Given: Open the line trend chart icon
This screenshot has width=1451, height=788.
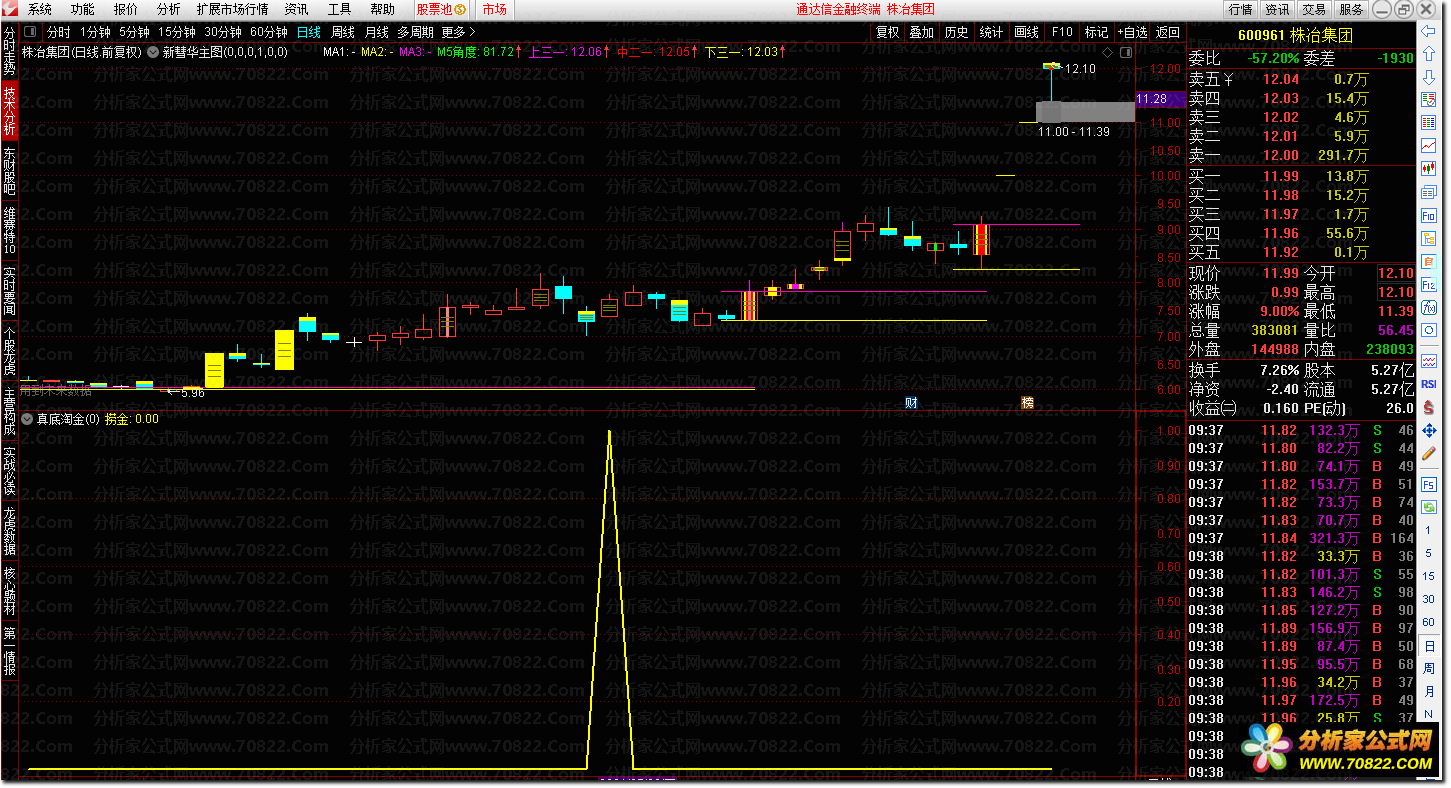Looking at the screenshot, I should (x=1429, y=146).
